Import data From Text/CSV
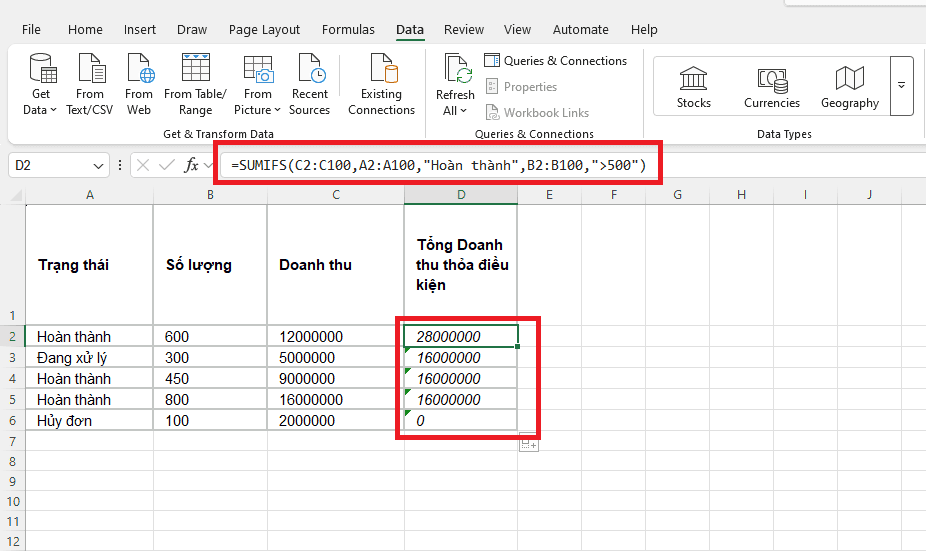Viewport: 926px width, 551px height. (90, 84)
